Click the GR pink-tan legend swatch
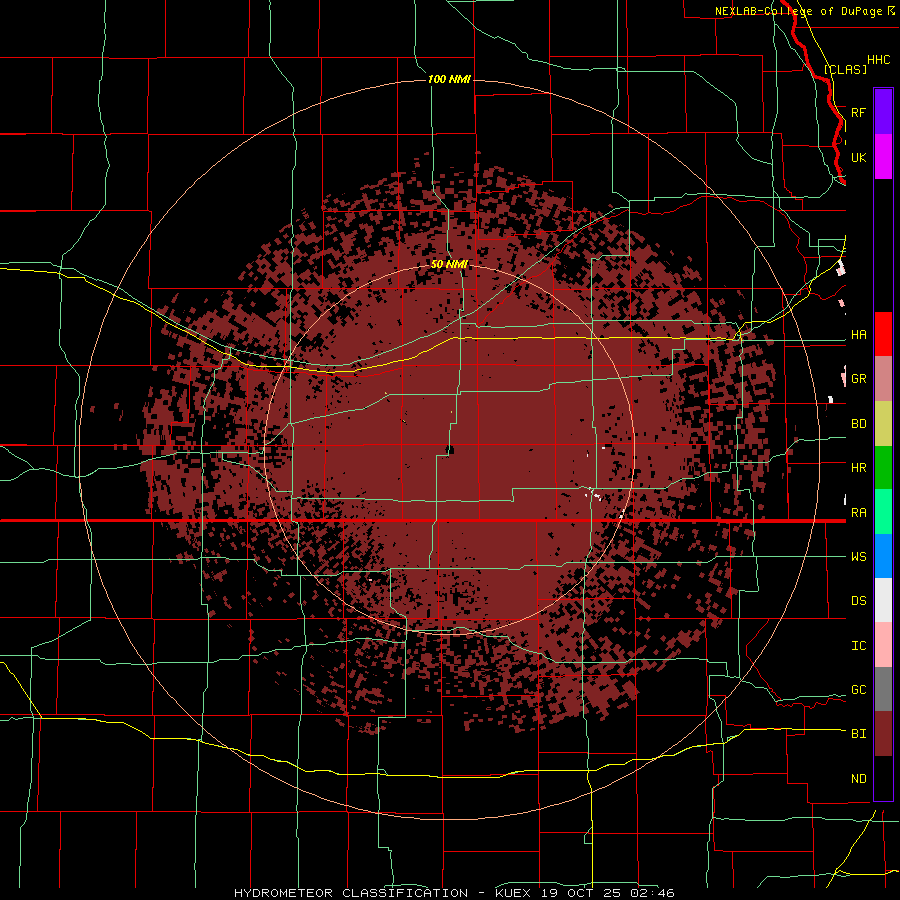 click(883, 379)
